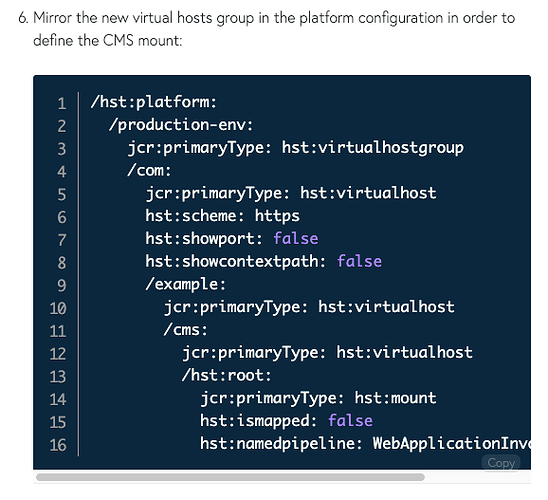Click the hst:namedpipeline line of code
This screenshot has height=500, width=548.
365,444
